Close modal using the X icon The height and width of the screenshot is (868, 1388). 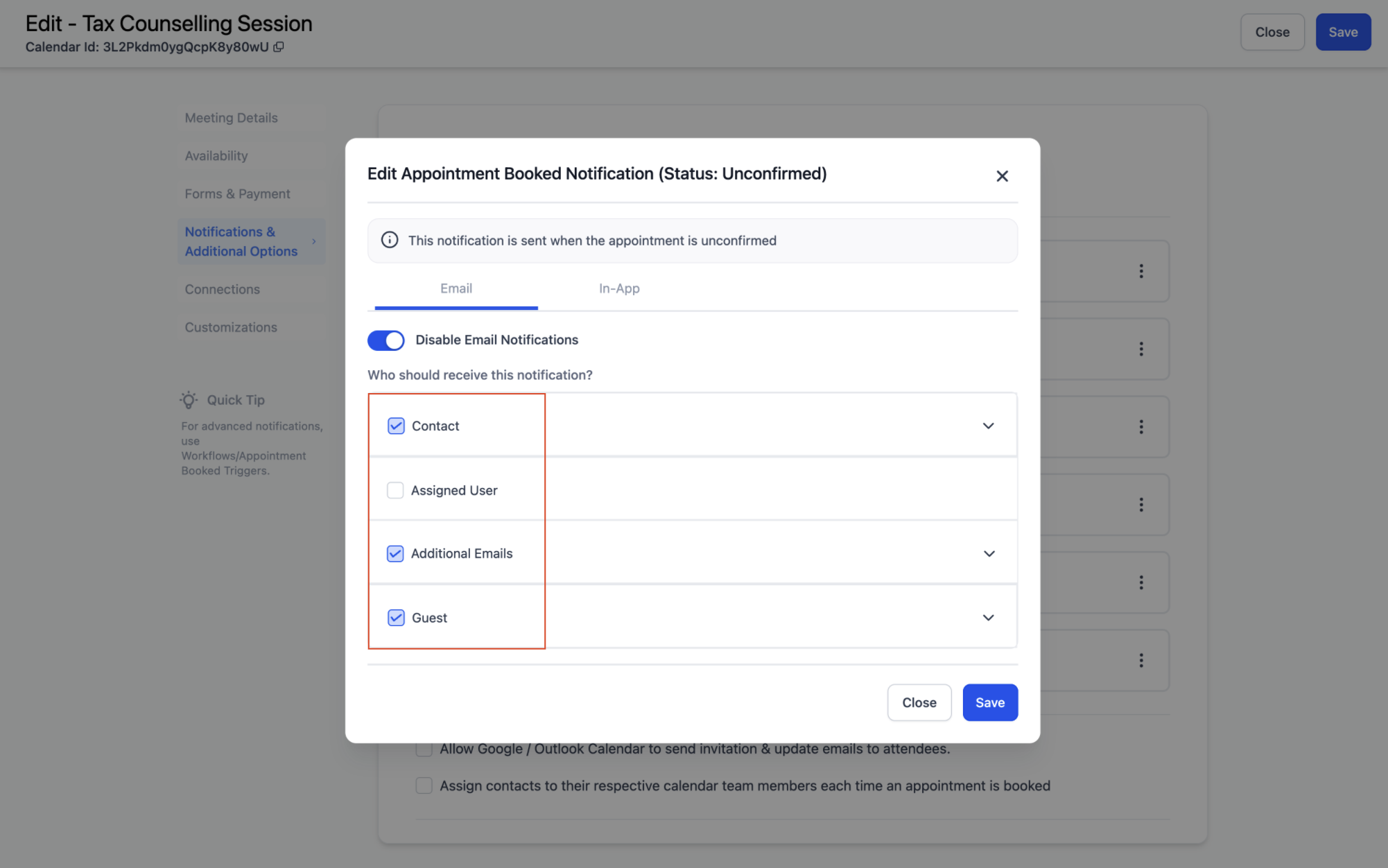tap(1001, 176)
